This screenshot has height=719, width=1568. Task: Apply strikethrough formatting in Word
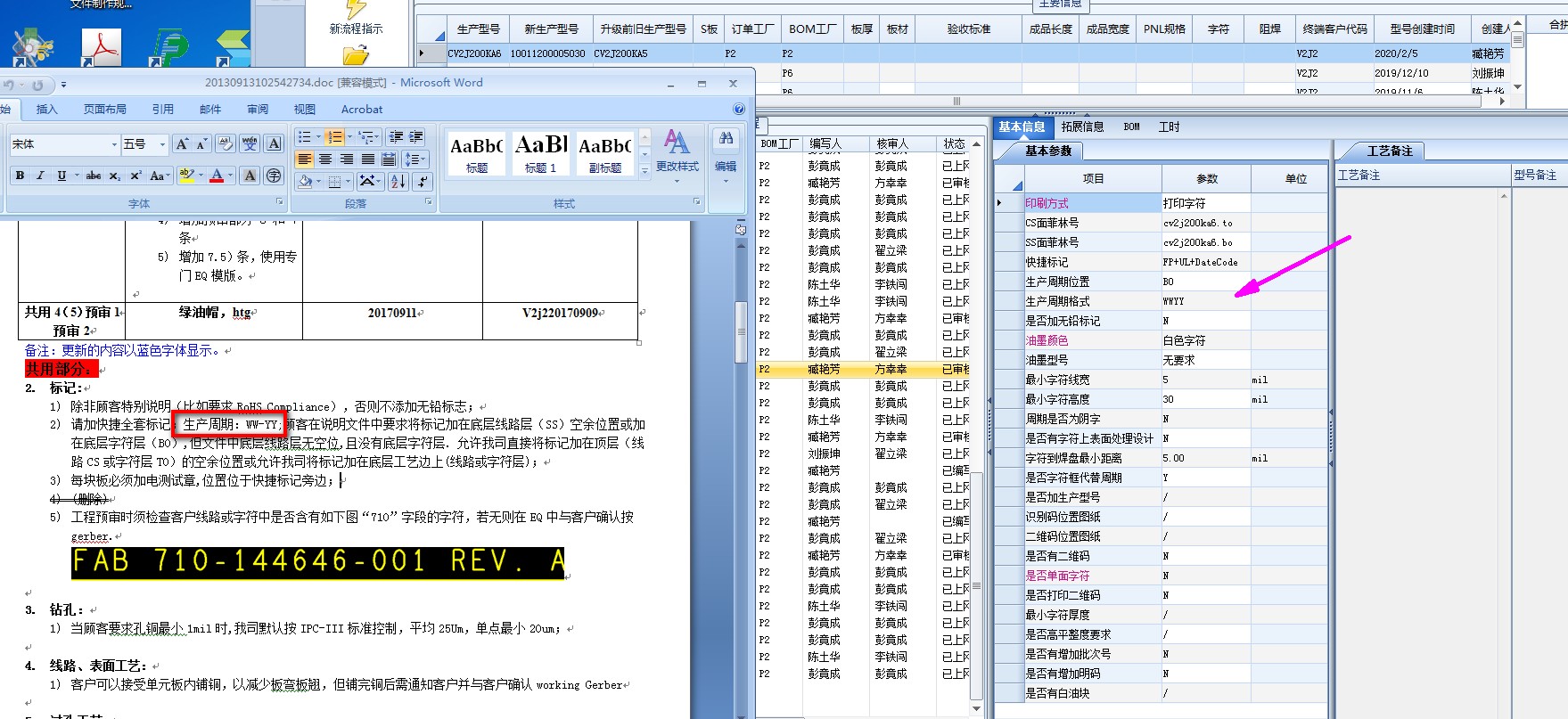click(94, 176)
